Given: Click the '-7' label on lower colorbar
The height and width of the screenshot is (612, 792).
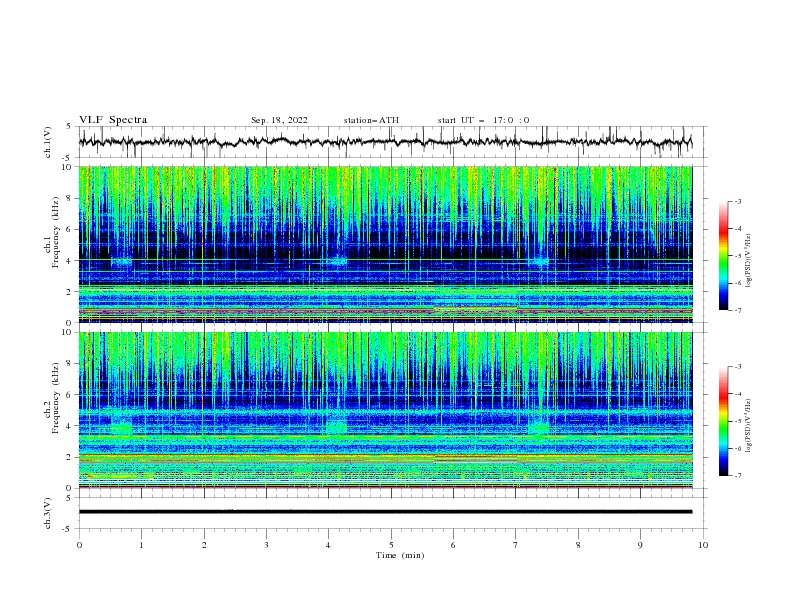Looking at the screenshot, I should click(737, 476).
